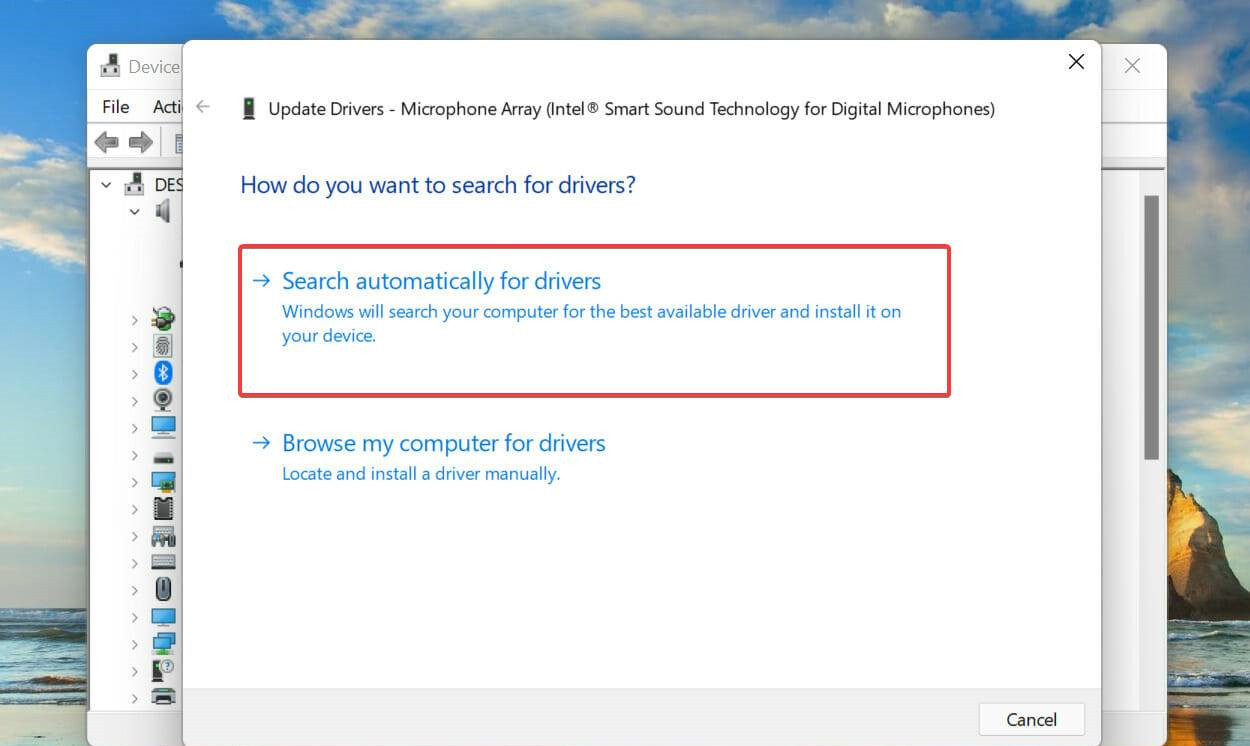1250x746 pixels.
Task: Expand the Other devices category
Action: (x=134, y=671)
